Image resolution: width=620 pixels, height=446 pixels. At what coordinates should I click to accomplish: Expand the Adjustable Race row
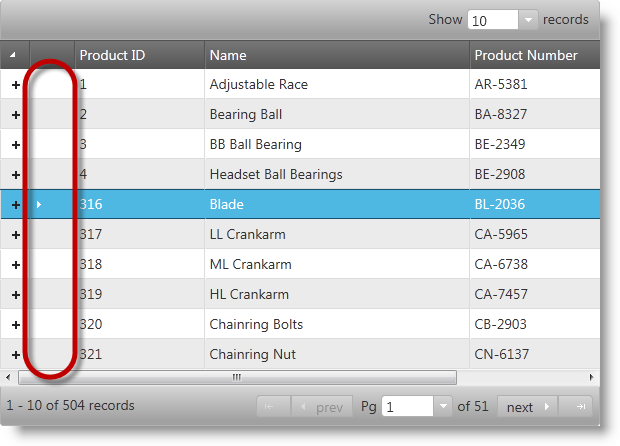[15, 85]
